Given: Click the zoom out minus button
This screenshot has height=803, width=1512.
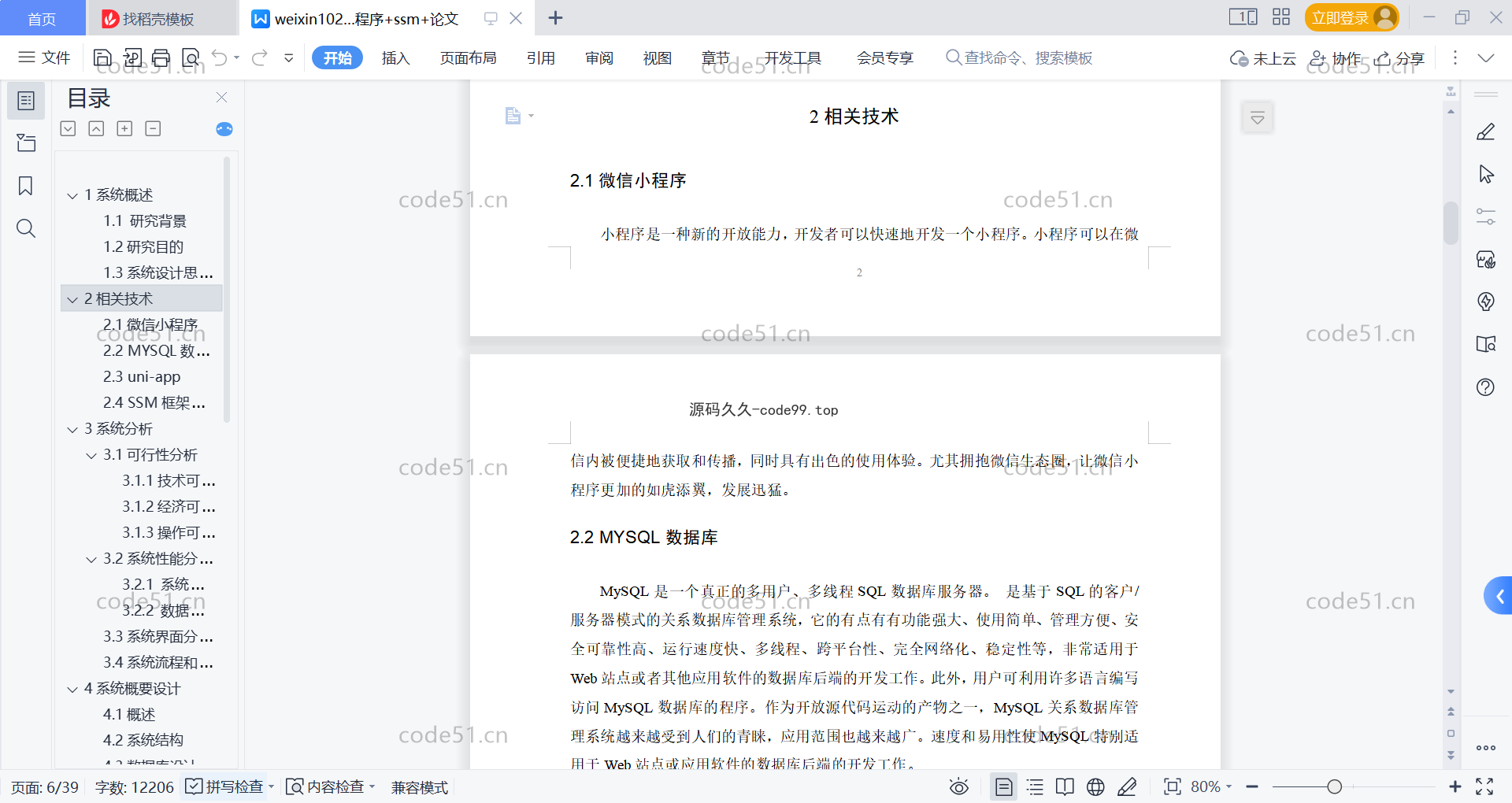Looking at the screenshot, I should (1252, 786).
